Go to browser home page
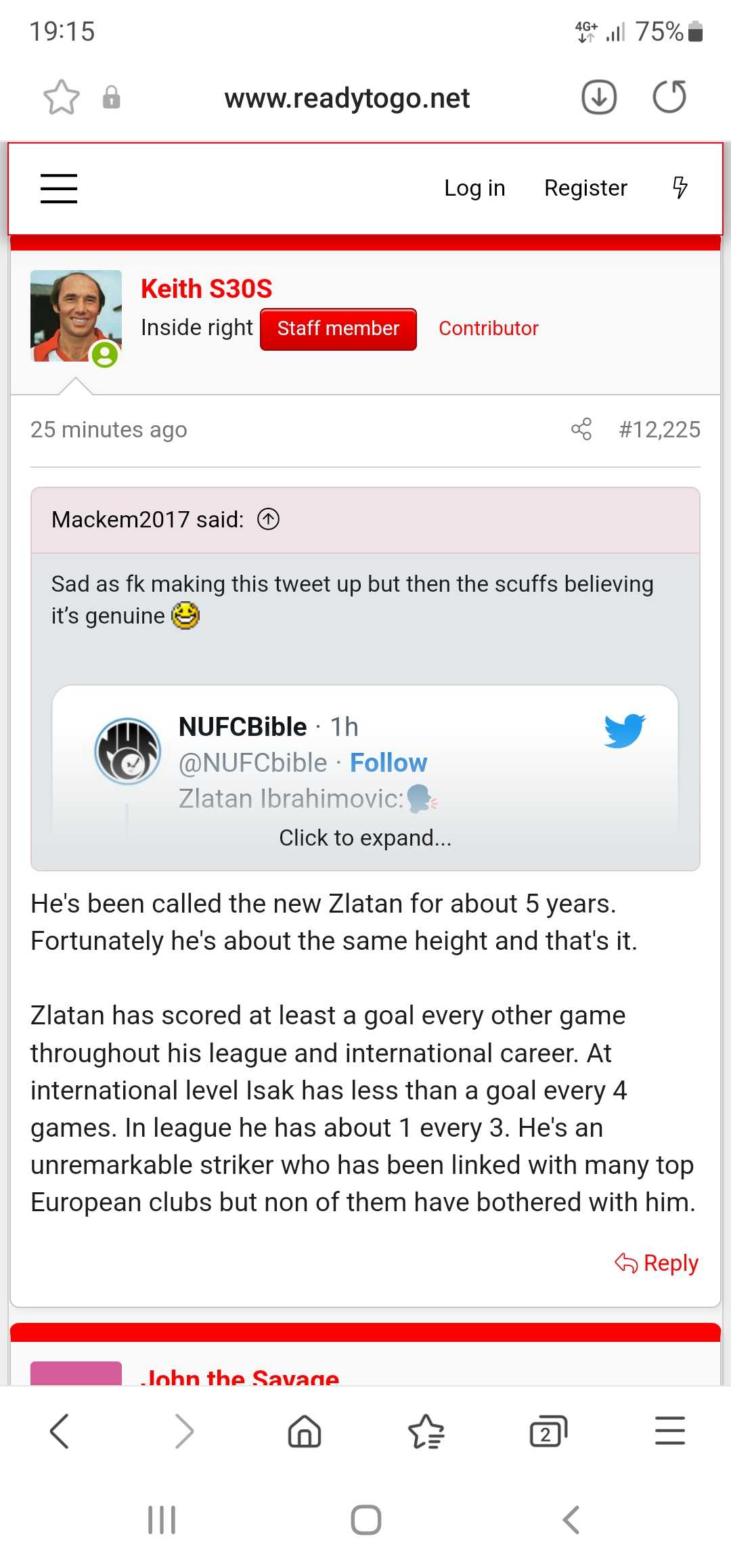 pos(305,1432)
